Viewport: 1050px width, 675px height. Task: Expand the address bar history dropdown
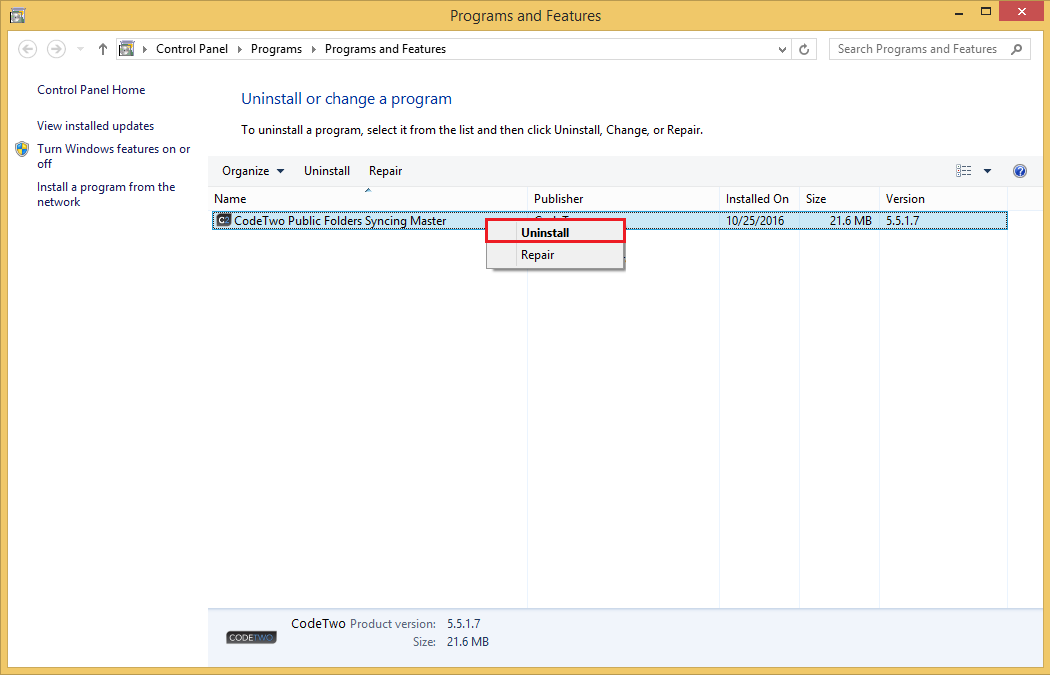pyautogui.click(x=782, y=49)
